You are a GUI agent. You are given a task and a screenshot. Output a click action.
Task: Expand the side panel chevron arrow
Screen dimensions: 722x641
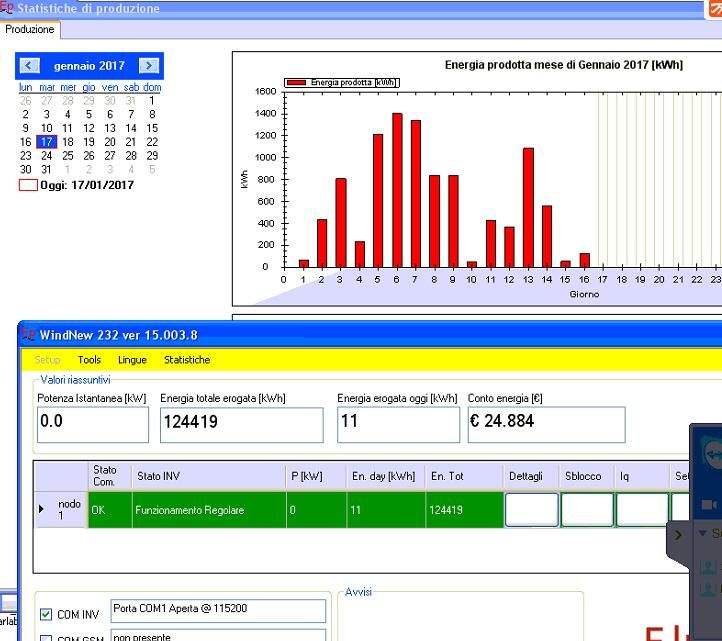click(x=678, y=535)
